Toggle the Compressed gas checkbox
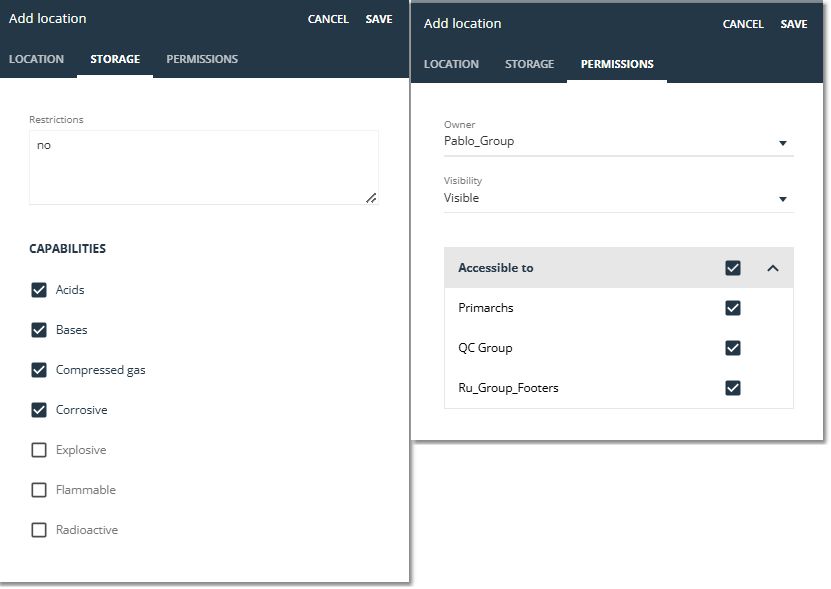 pyautogui.click(x=39, y=370)
